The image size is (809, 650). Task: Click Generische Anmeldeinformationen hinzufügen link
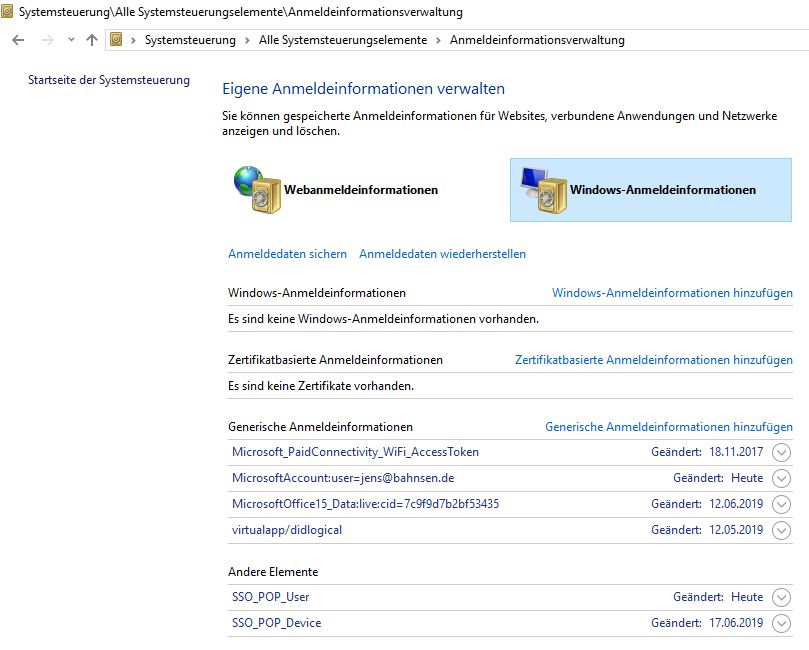point(669,427)
